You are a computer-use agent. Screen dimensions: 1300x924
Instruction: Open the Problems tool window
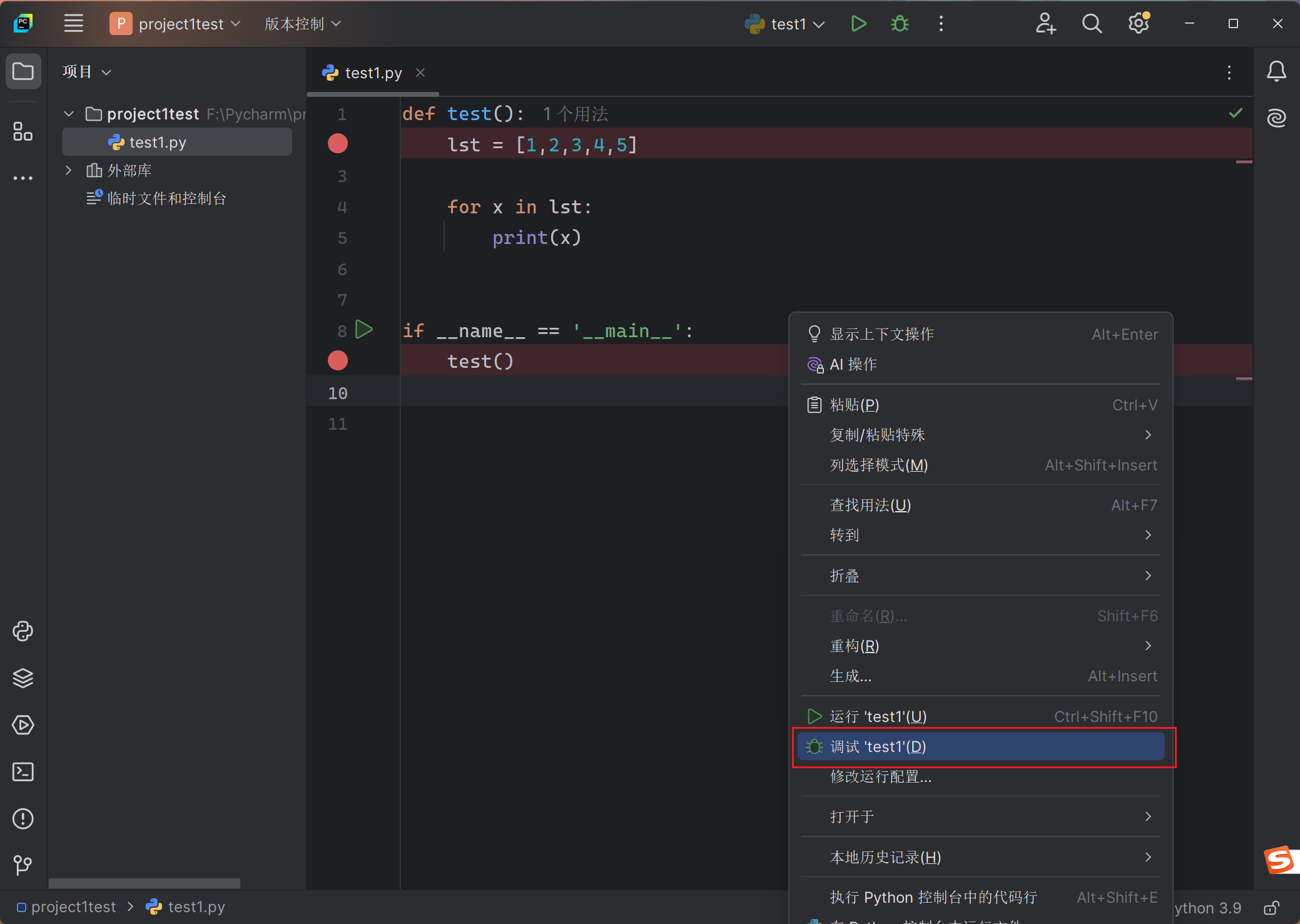(x=23, y=818)
